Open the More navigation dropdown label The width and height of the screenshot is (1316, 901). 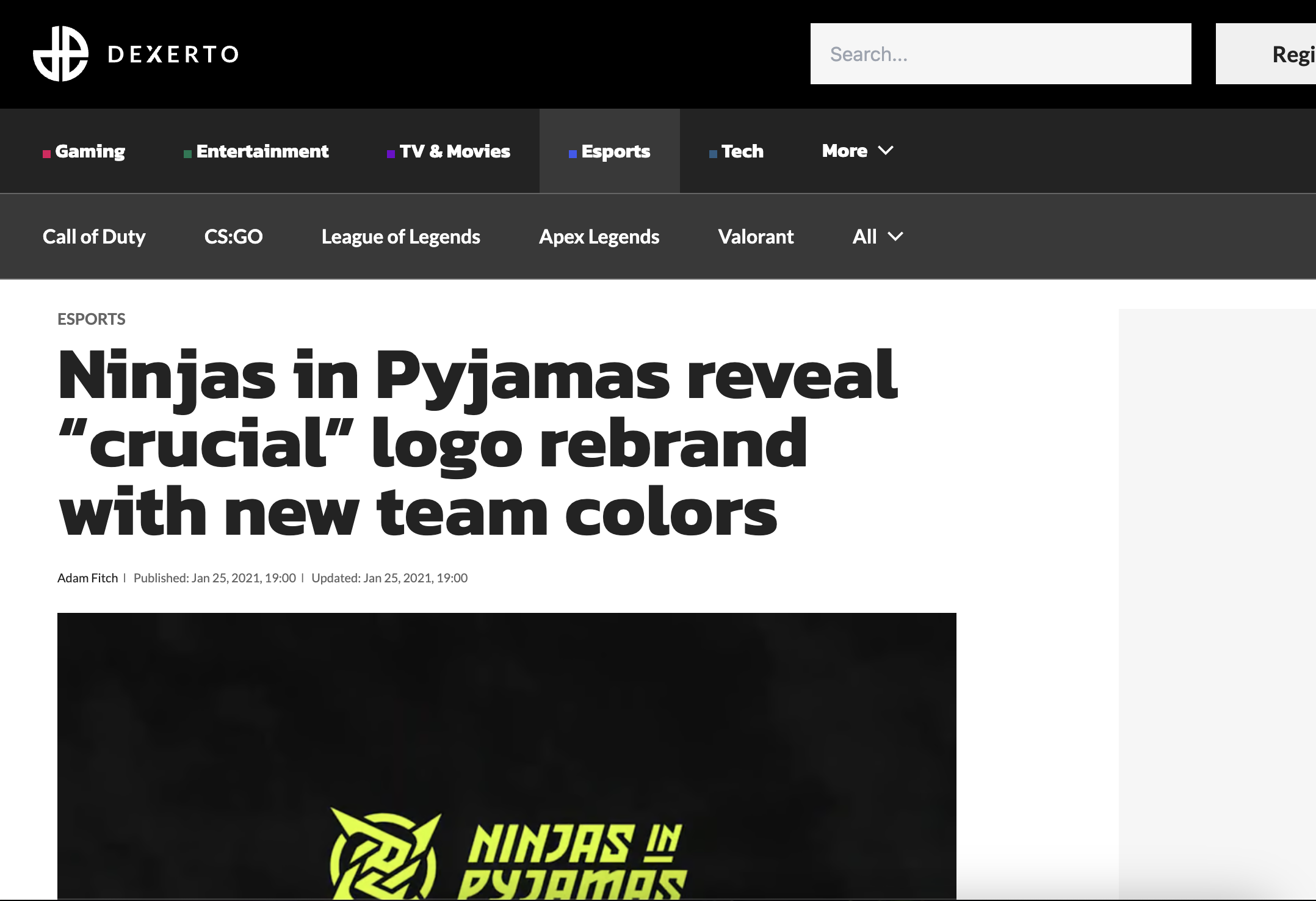(844, 151)
